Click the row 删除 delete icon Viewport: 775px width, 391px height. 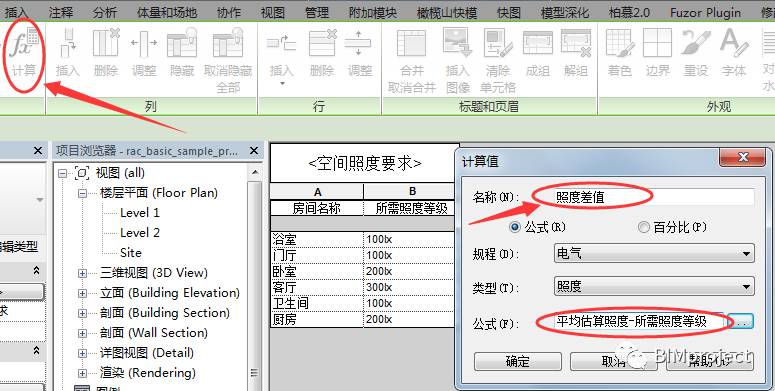pos(322,43)
